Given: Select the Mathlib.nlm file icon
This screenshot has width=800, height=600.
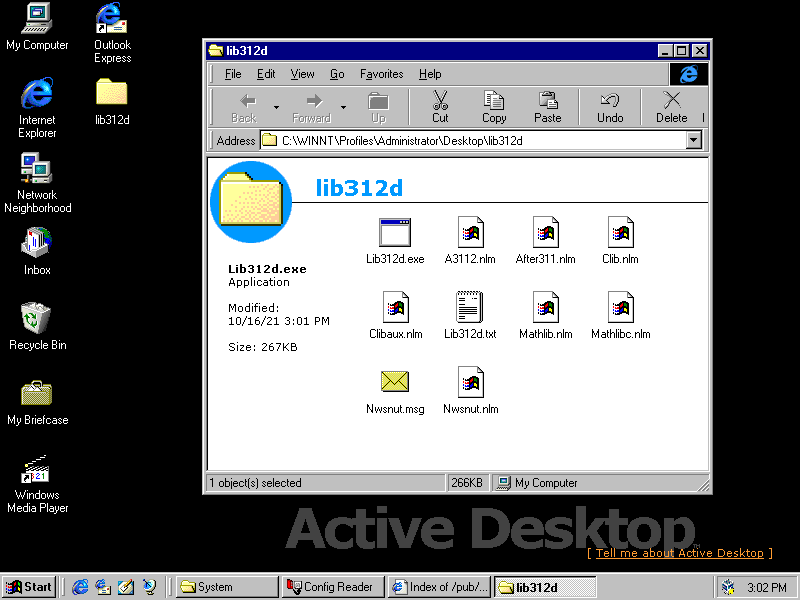Looking at the screenshot, I should tap(545, 316).
